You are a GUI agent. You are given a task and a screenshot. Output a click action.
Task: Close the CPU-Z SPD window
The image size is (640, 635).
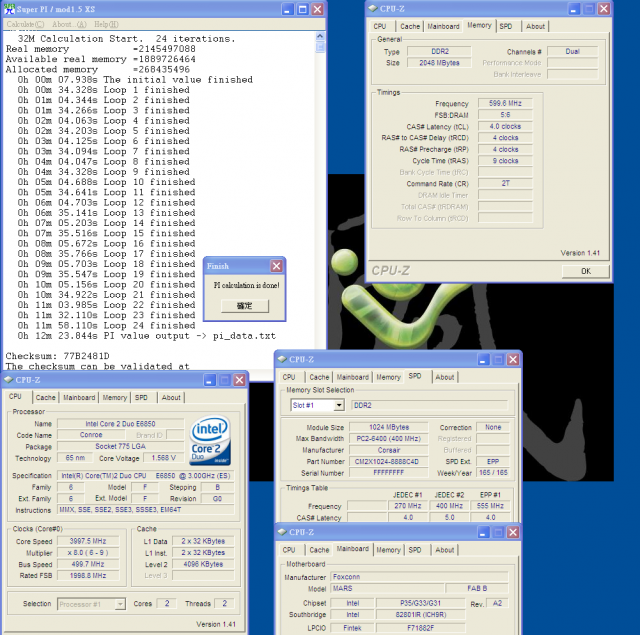pos(513,359)
